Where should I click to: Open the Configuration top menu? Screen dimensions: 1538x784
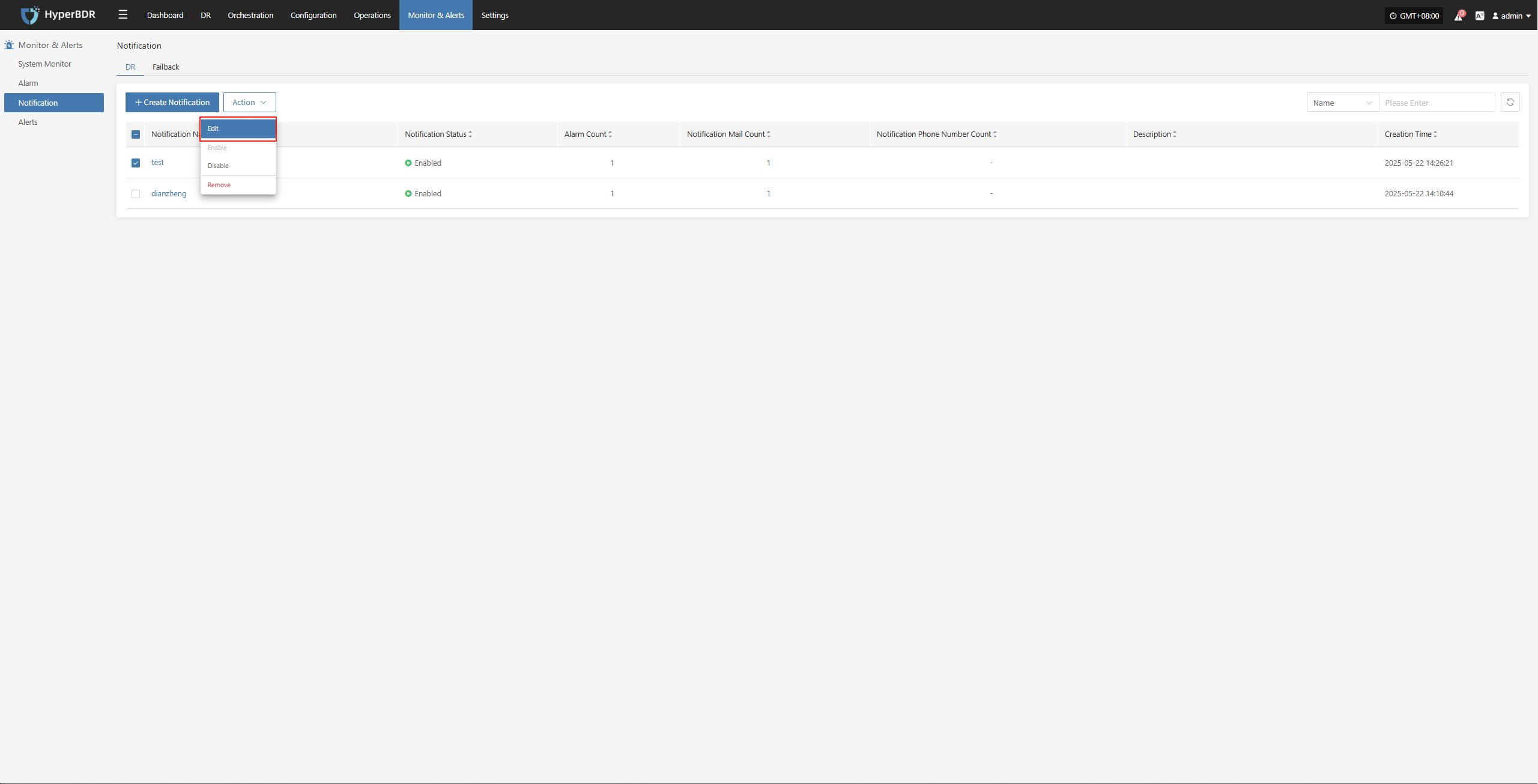coord(313,15)
